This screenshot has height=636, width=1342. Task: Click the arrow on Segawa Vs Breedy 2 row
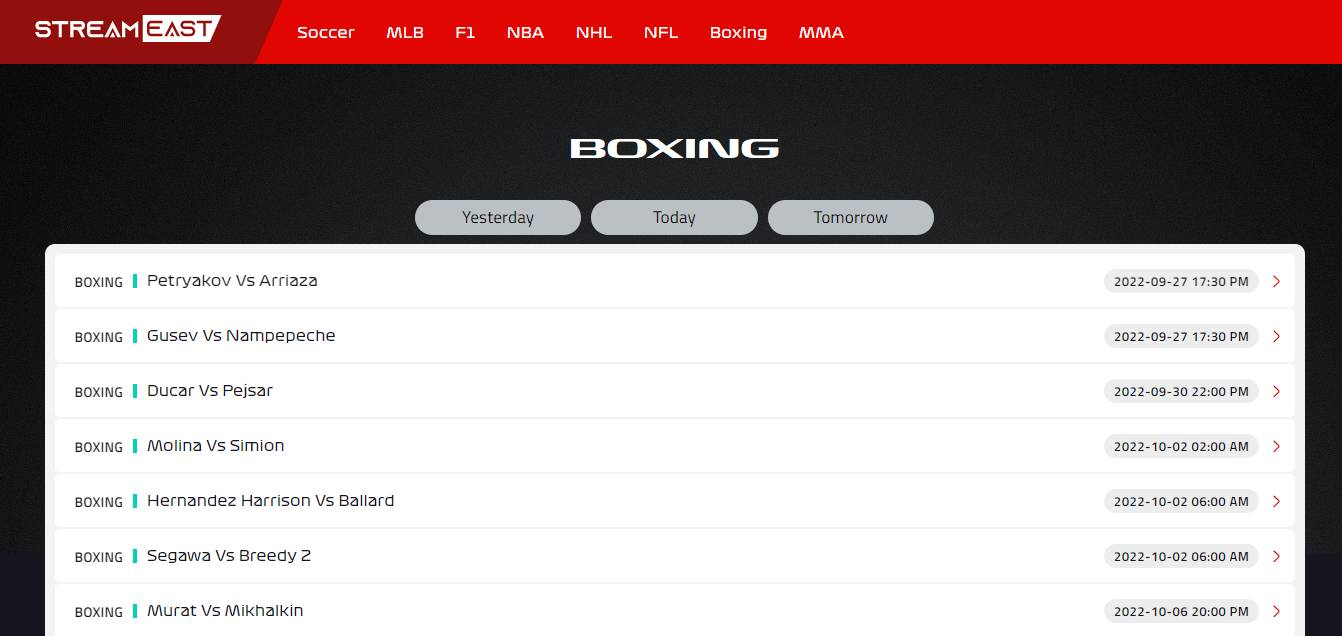coord(1276,557)
